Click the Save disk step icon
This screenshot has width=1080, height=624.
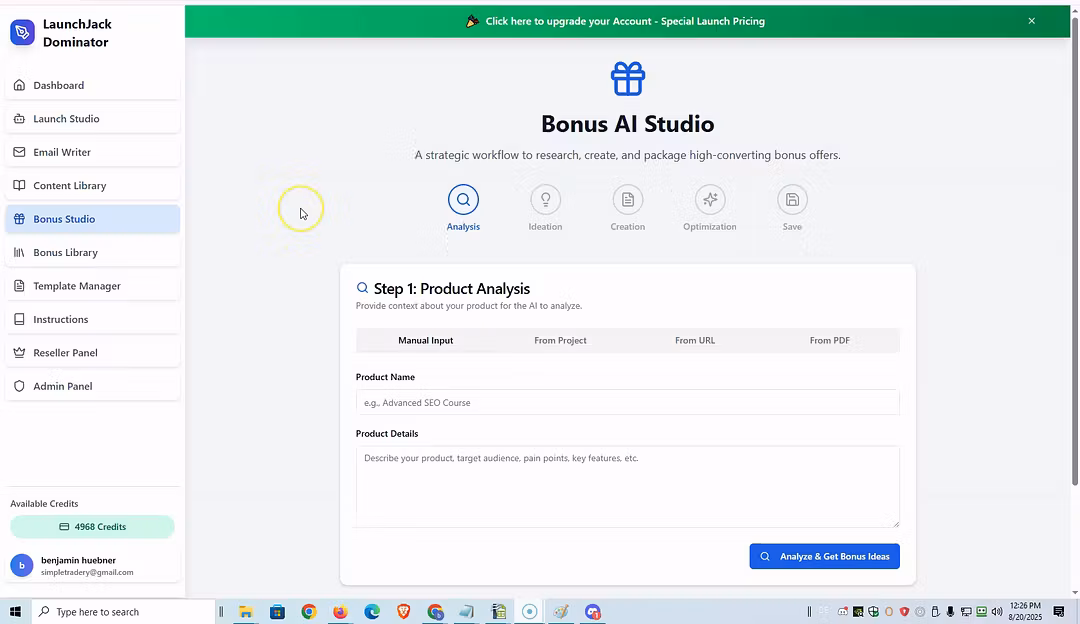coord(792,199)
